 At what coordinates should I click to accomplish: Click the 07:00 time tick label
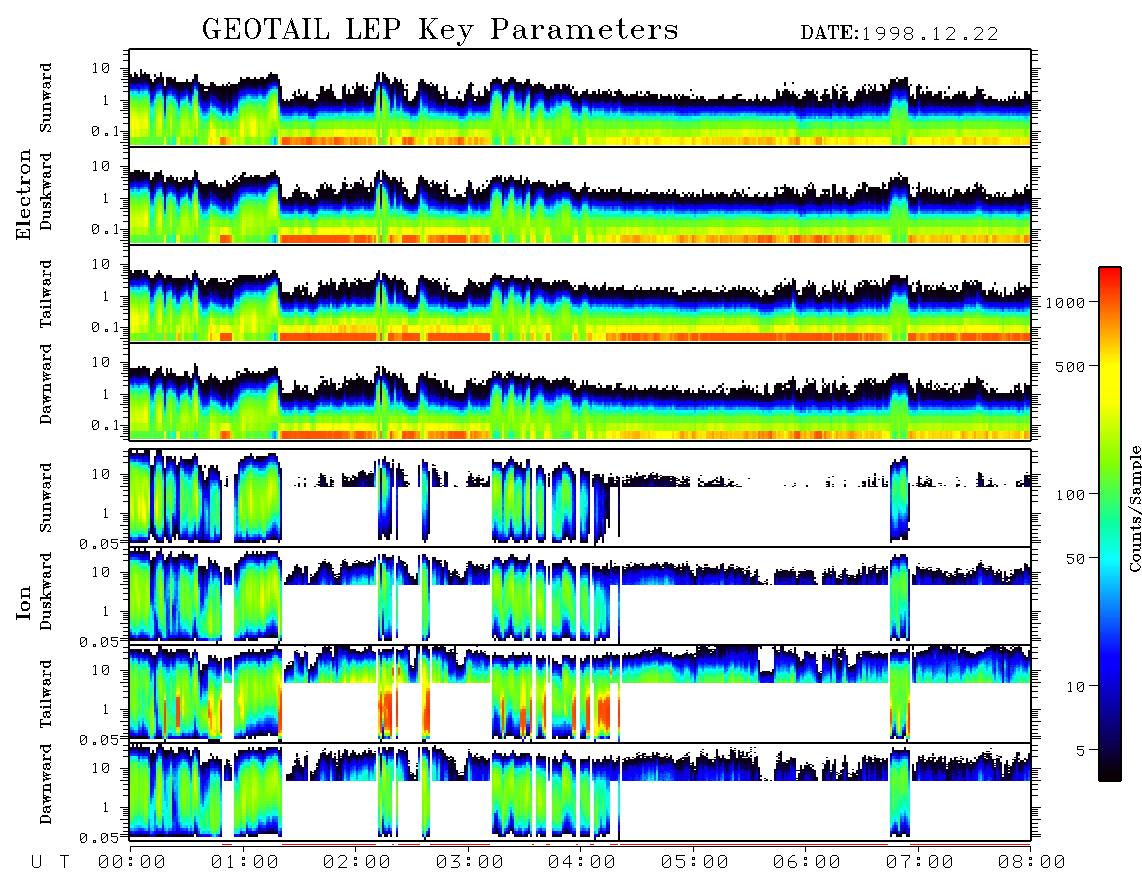[920, 863]
